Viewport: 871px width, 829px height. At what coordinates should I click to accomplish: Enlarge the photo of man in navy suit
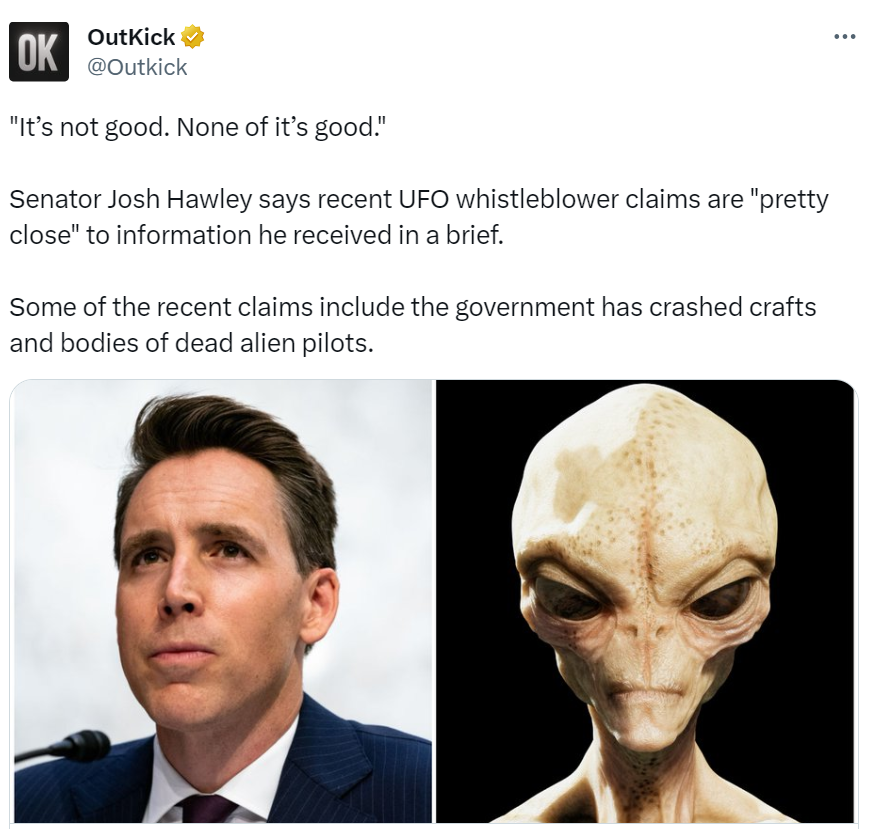222,601
